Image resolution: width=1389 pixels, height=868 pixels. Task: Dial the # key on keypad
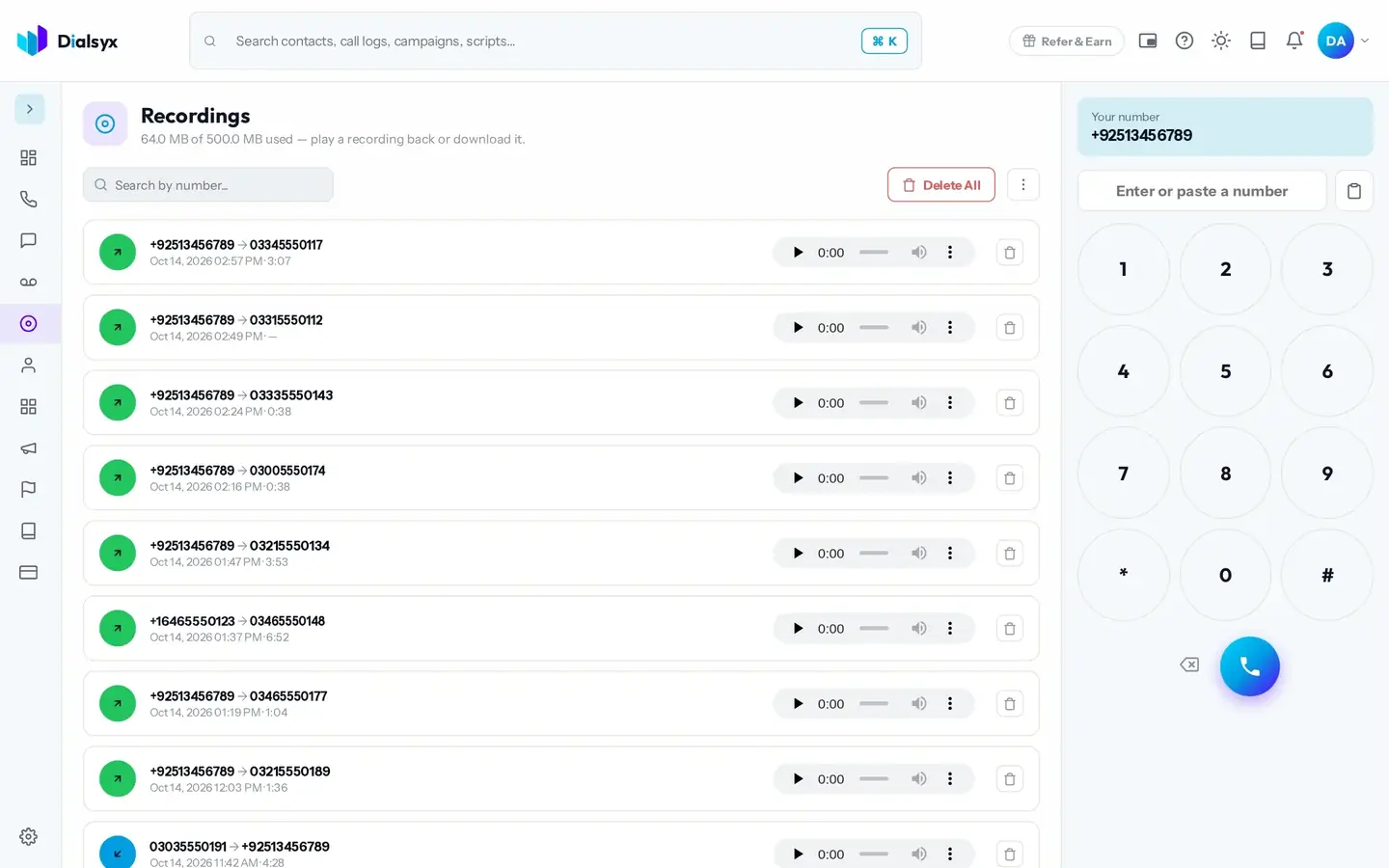(1327, 575)
